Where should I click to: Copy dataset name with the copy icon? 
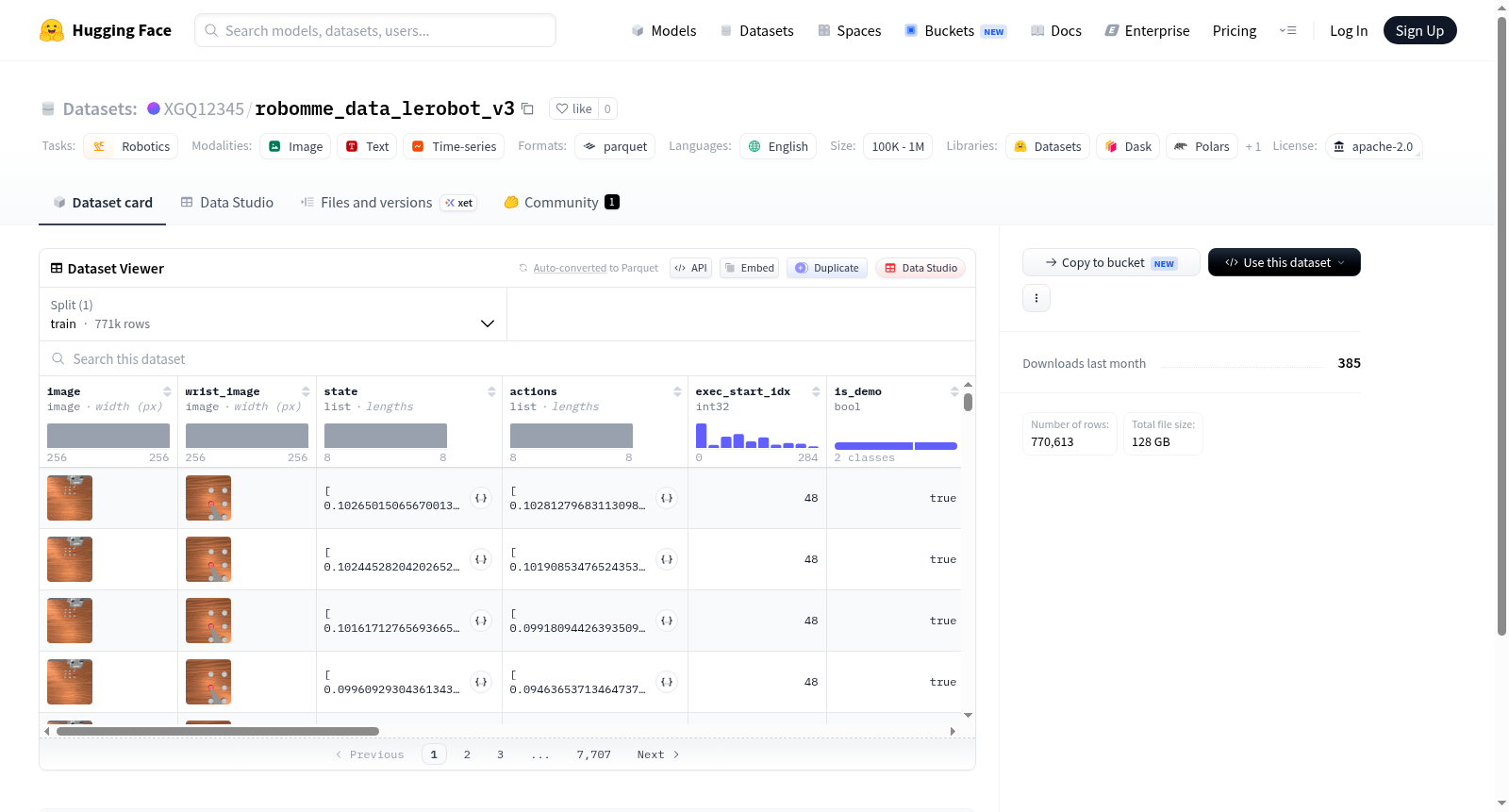528,108
